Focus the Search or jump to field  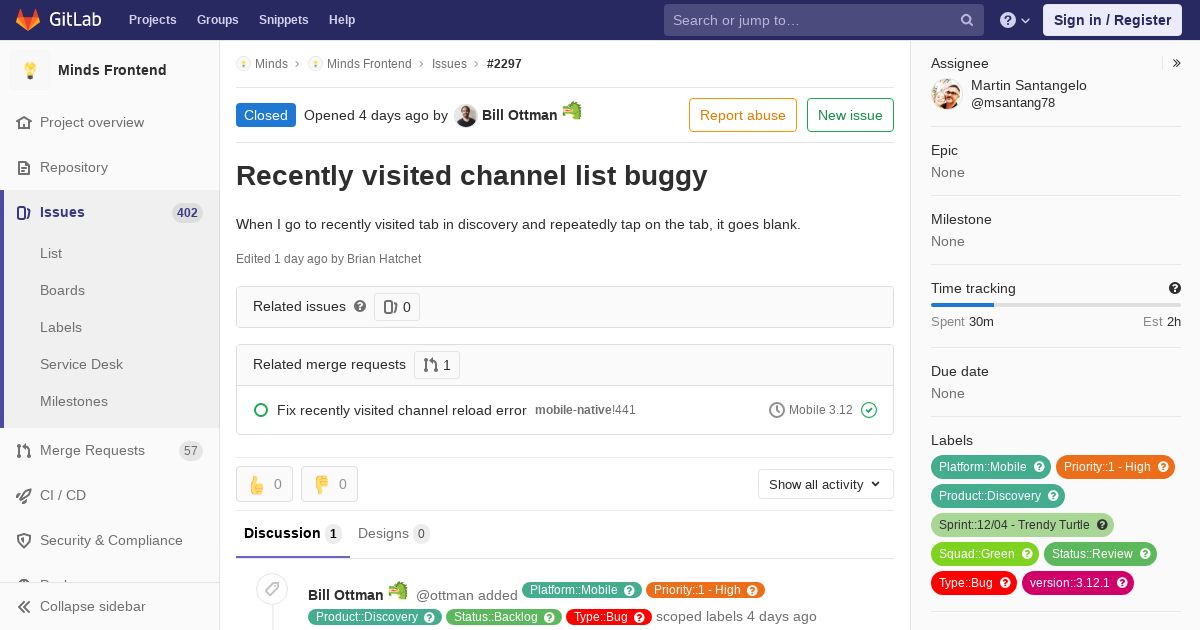(x=824, y=20)
